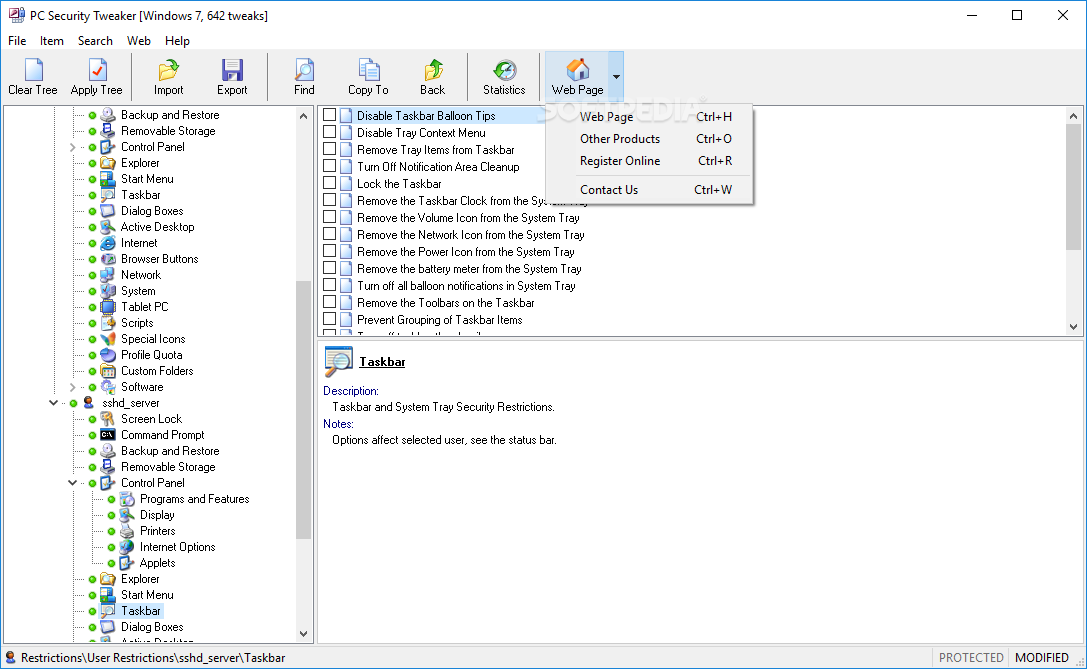Check Disable Taskbar Balloon Tips
Screen dimensions: 1087x669
pos(329,115)
